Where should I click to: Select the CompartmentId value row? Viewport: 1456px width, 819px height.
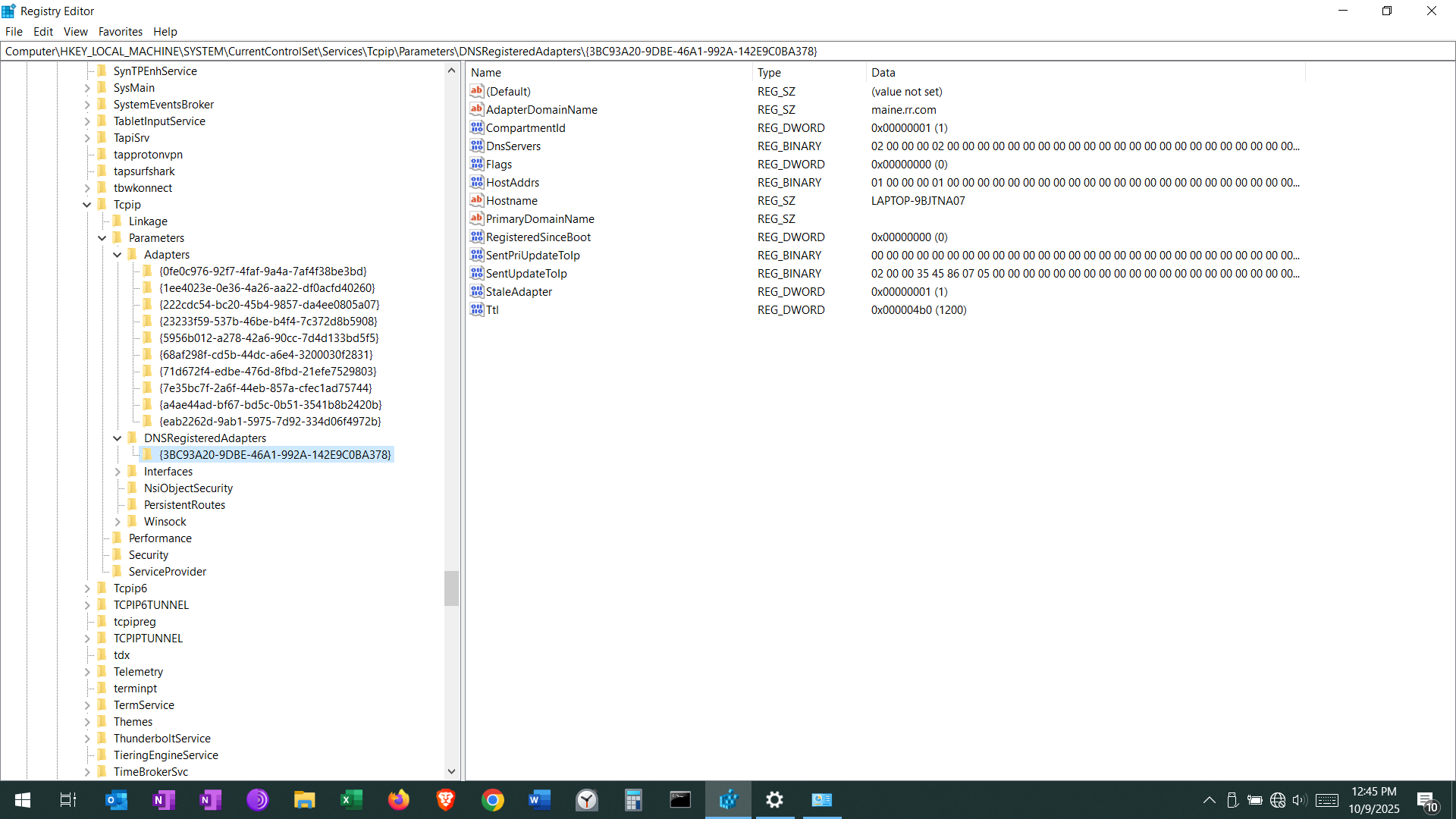pos(526,127)
